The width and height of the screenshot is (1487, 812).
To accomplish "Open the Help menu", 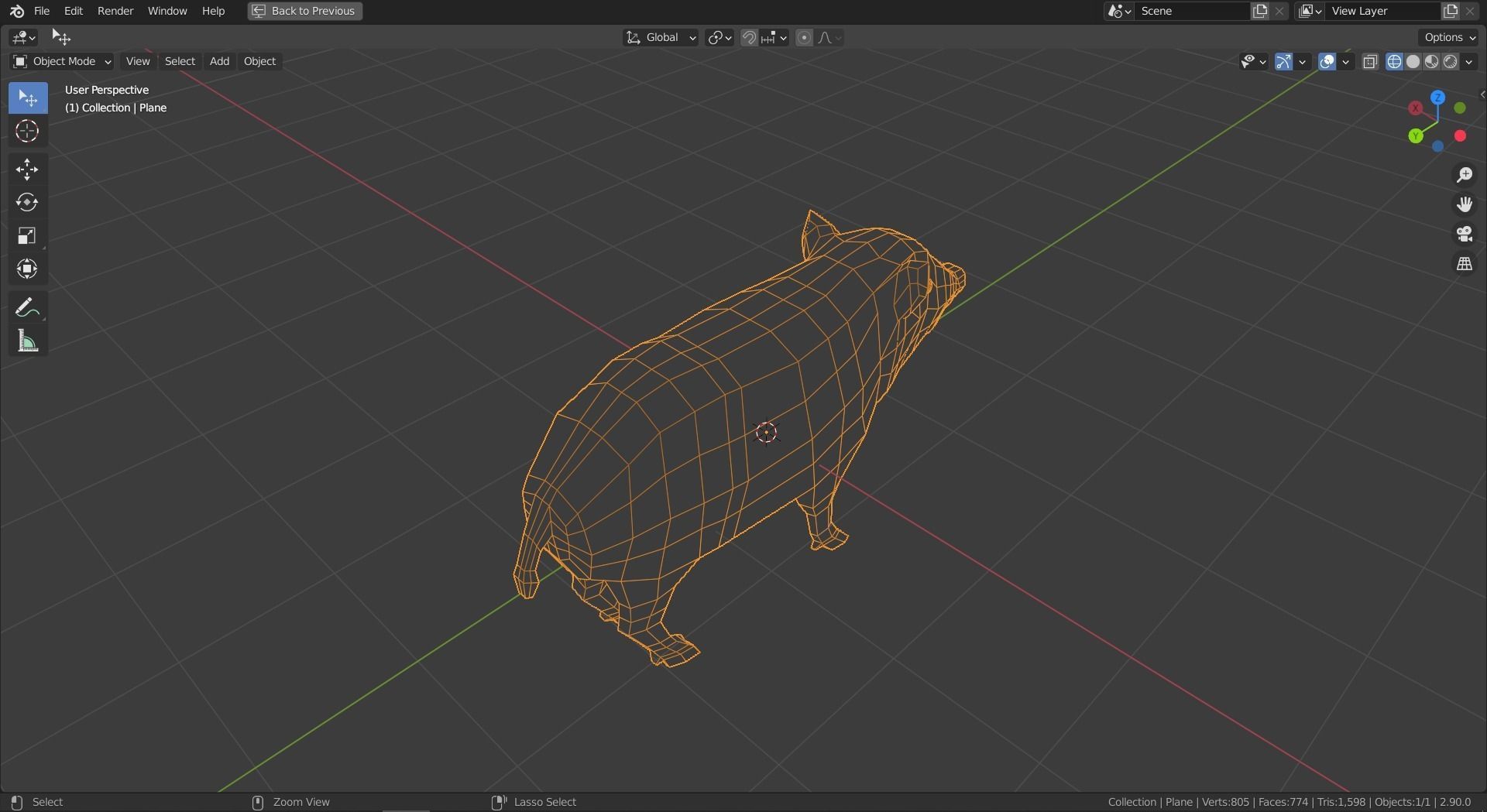I will tap(213, 11).
